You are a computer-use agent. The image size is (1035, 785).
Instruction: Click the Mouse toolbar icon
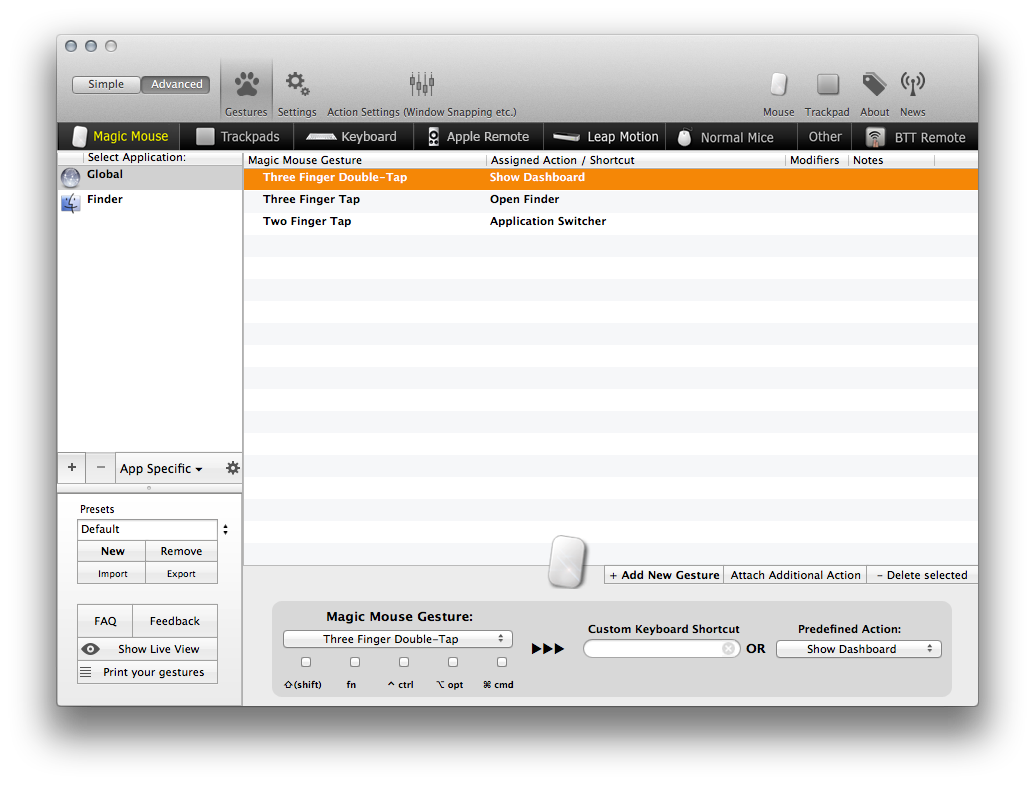[779, 85]
